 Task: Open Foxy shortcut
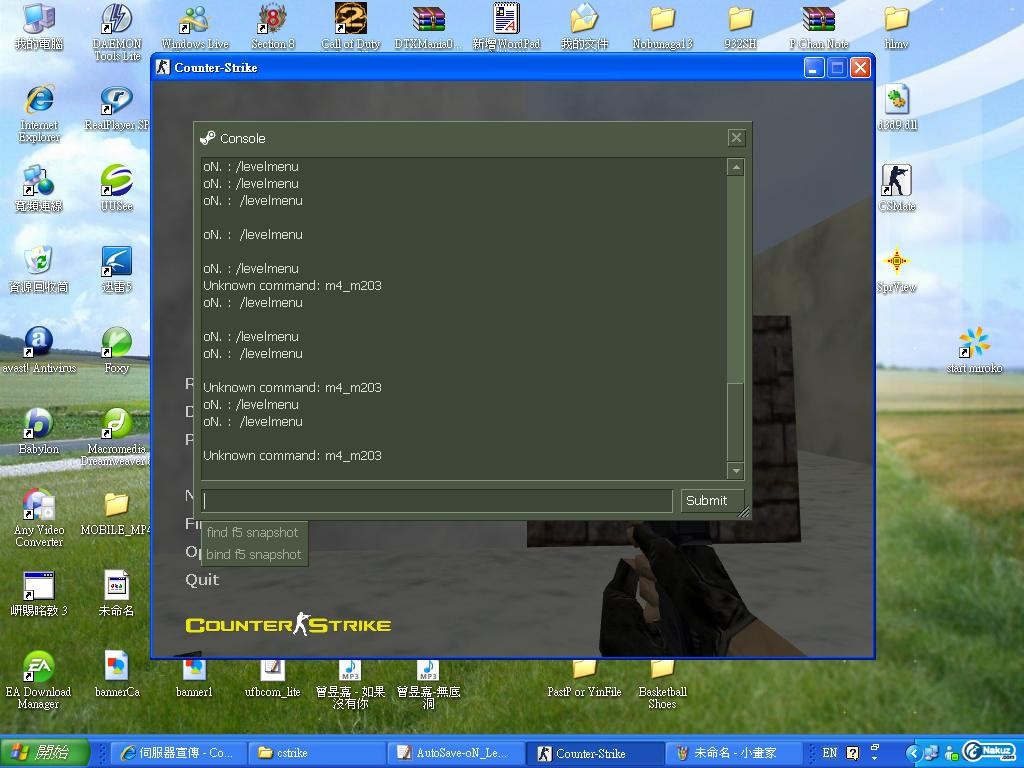tap(117, 351)
